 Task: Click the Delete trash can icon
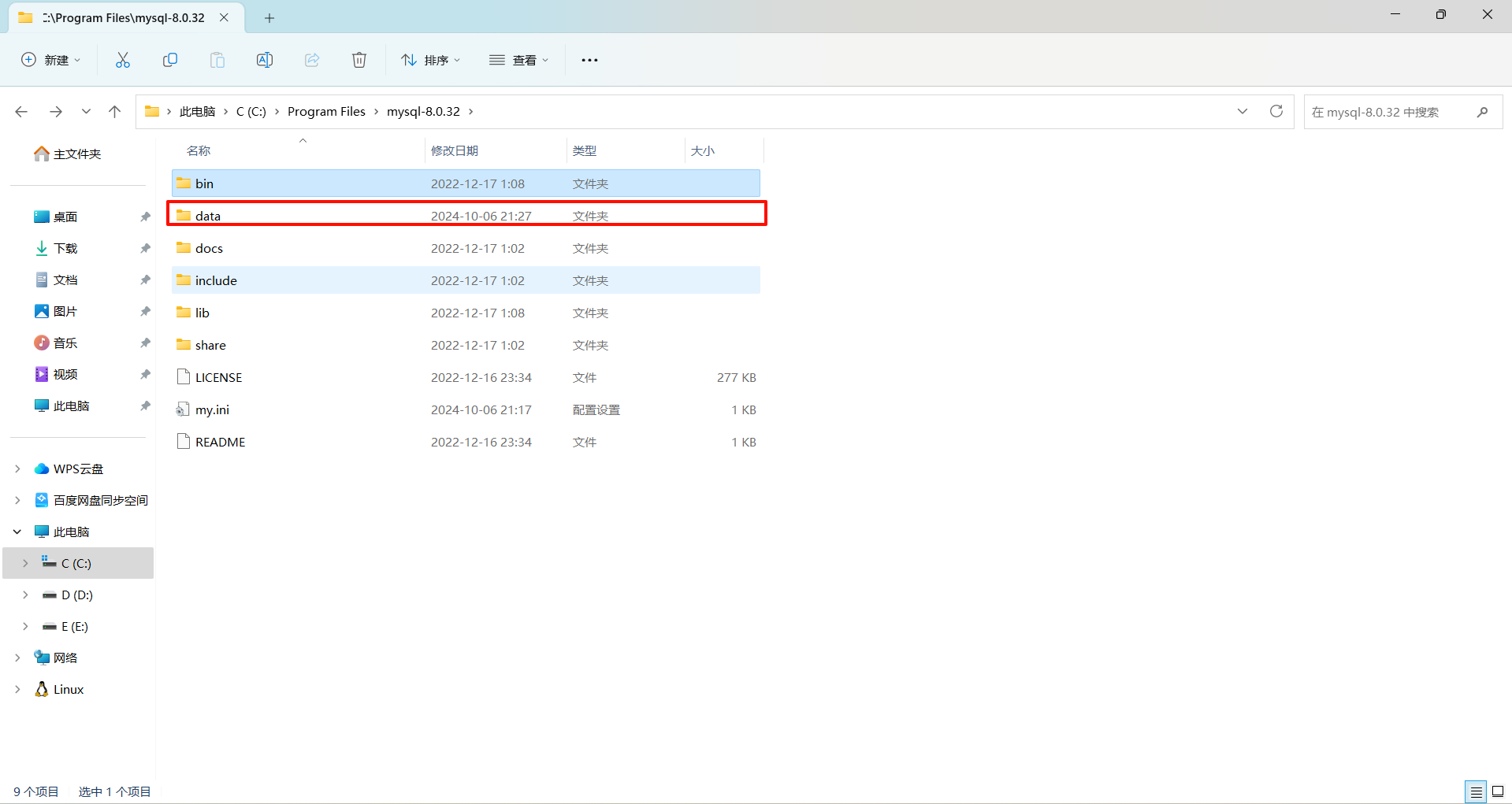pos(359,60)
